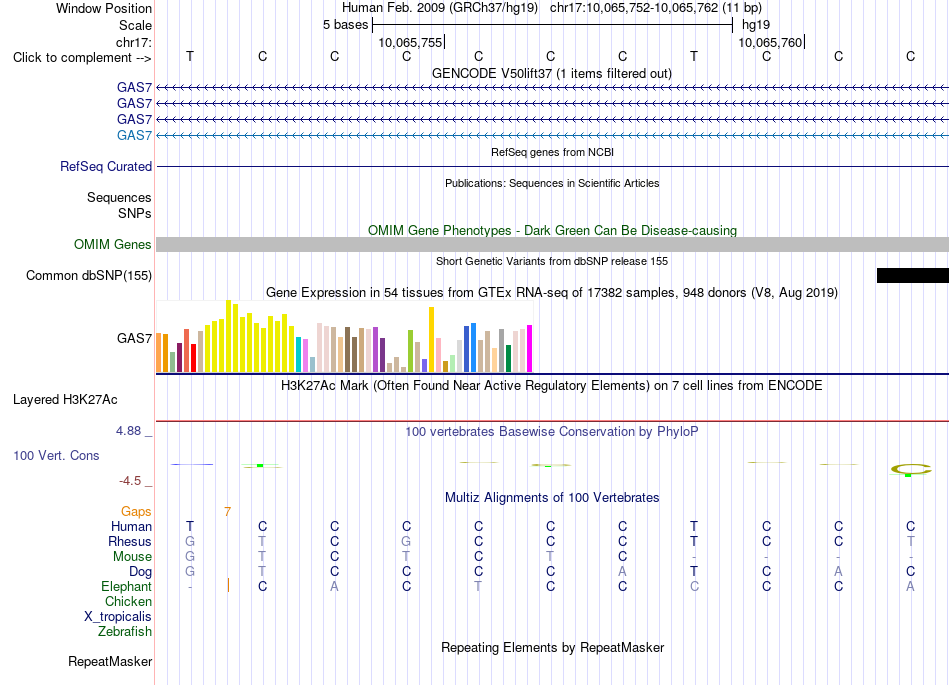Click the red bar in GAS7 expression chart

(x=193, y=357)
